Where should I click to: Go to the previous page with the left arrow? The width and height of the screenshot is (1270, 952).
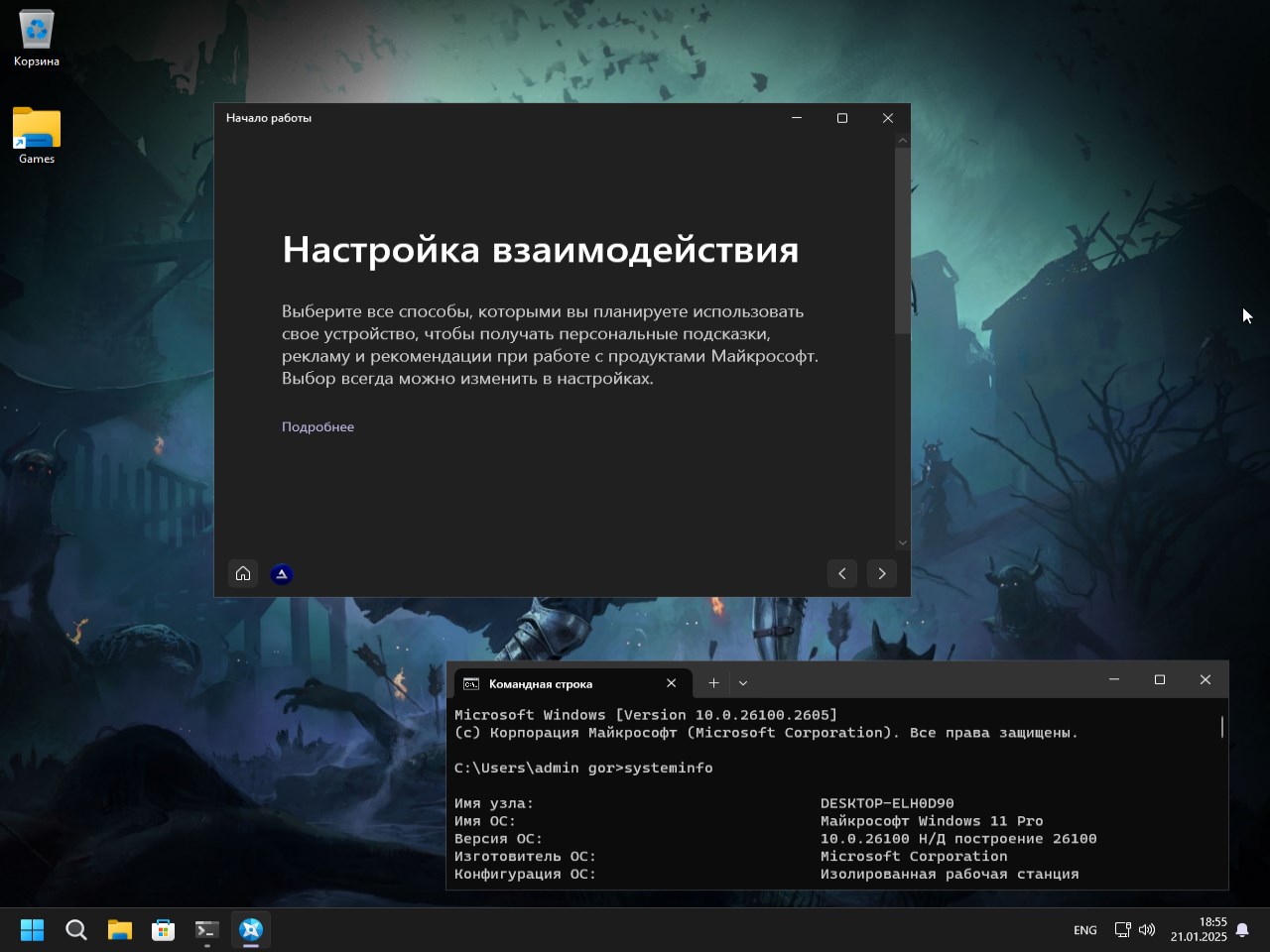(x=842, y=573)
